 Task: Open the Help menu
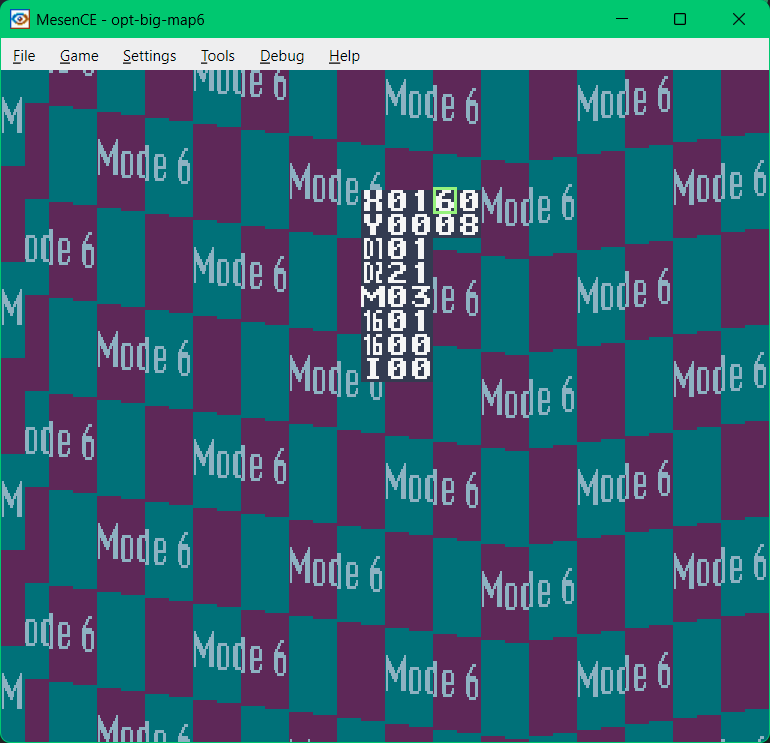344,56
